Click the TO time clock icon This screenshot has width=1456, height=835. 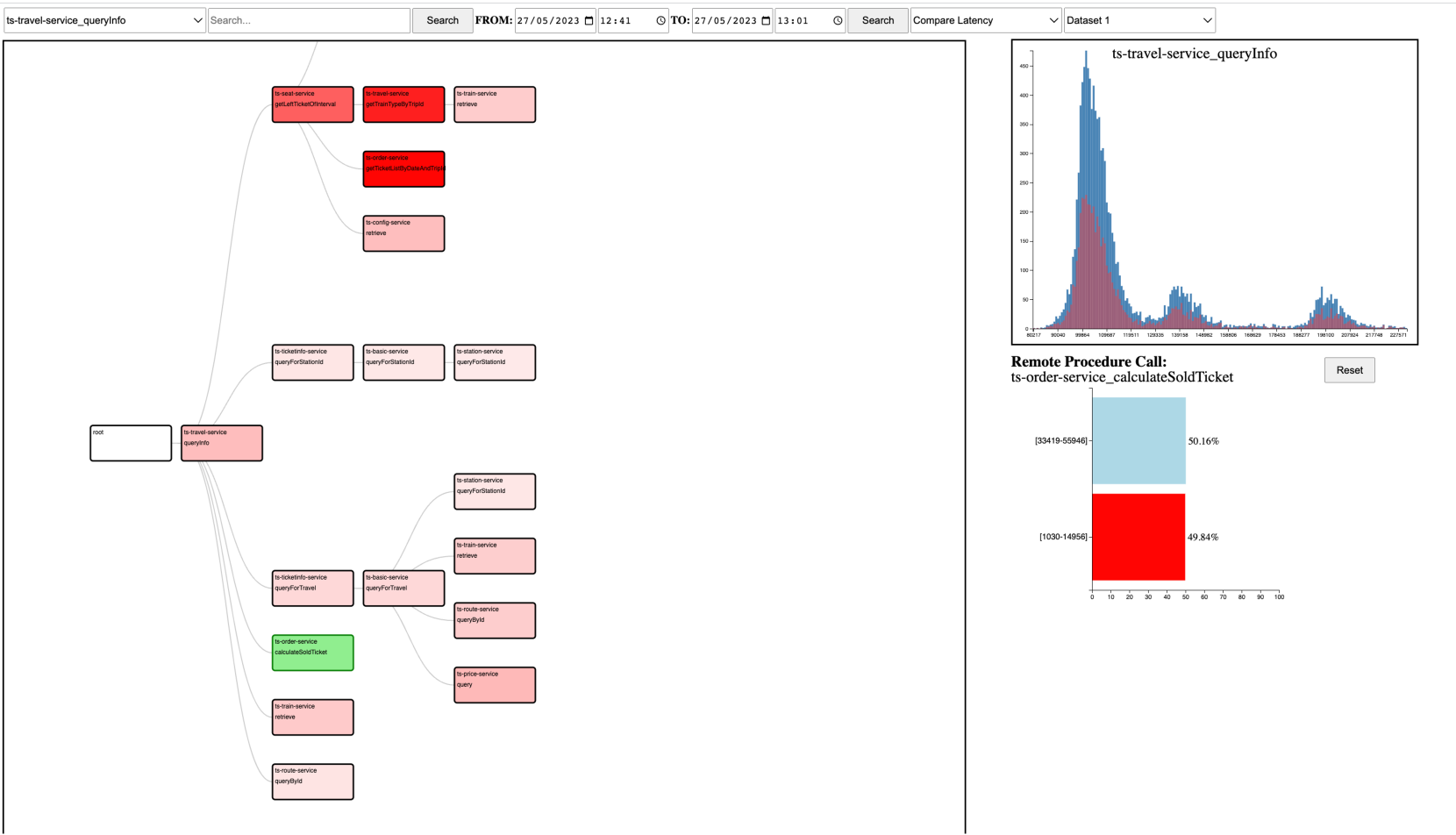point(838,21)
